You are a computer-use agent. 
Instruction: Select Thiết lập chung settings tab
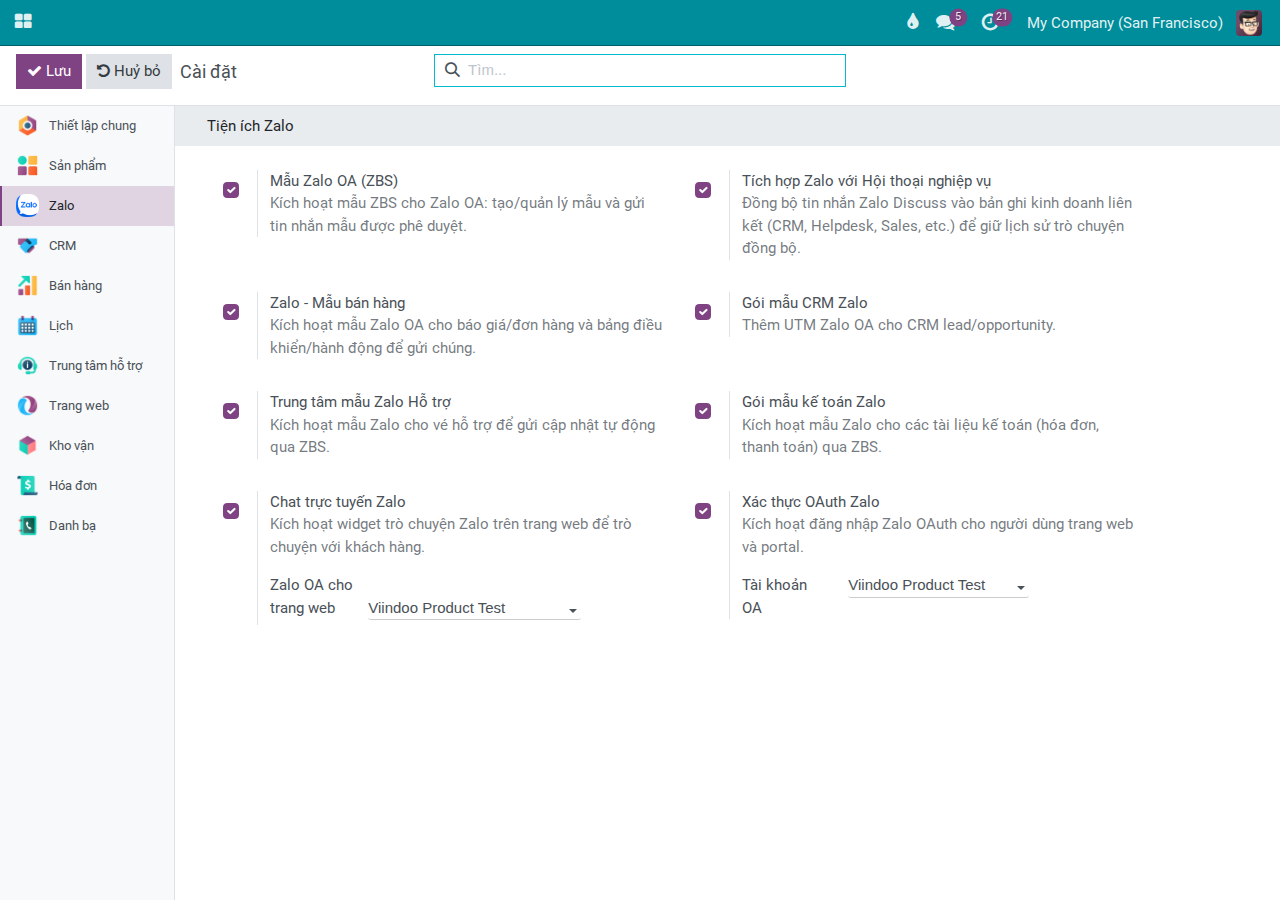87,126
